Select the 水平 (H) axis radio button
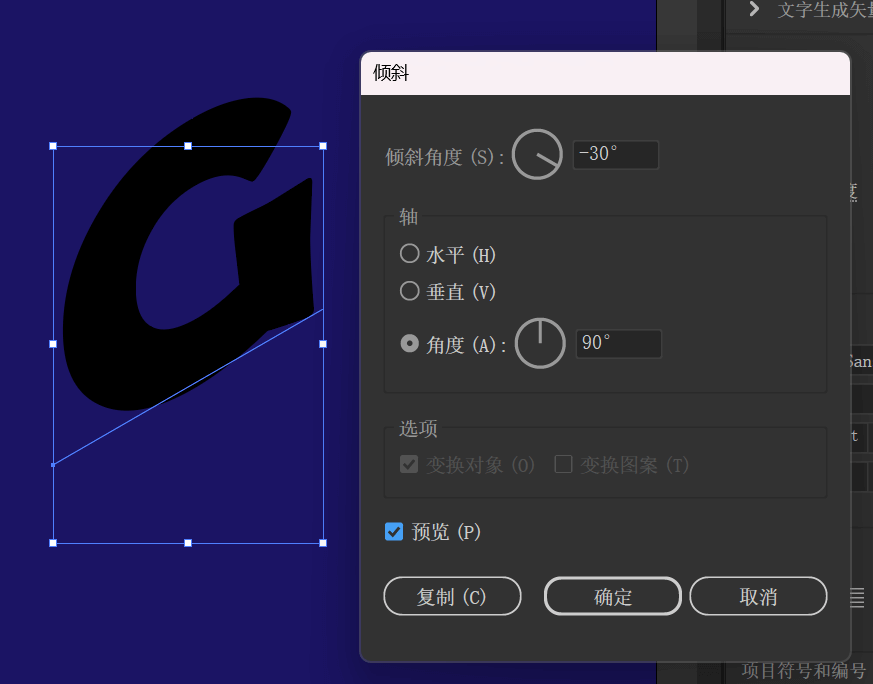Image resolution: width=873 pixels, height=684 pixels. point(410,253)
